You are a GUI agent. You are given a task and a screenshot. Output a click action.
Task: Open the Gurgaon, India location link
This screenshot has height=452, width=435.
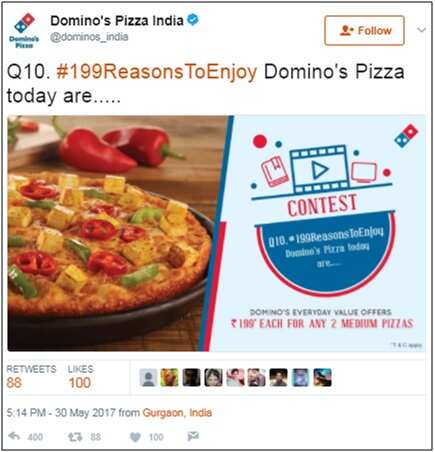(177, 412)
